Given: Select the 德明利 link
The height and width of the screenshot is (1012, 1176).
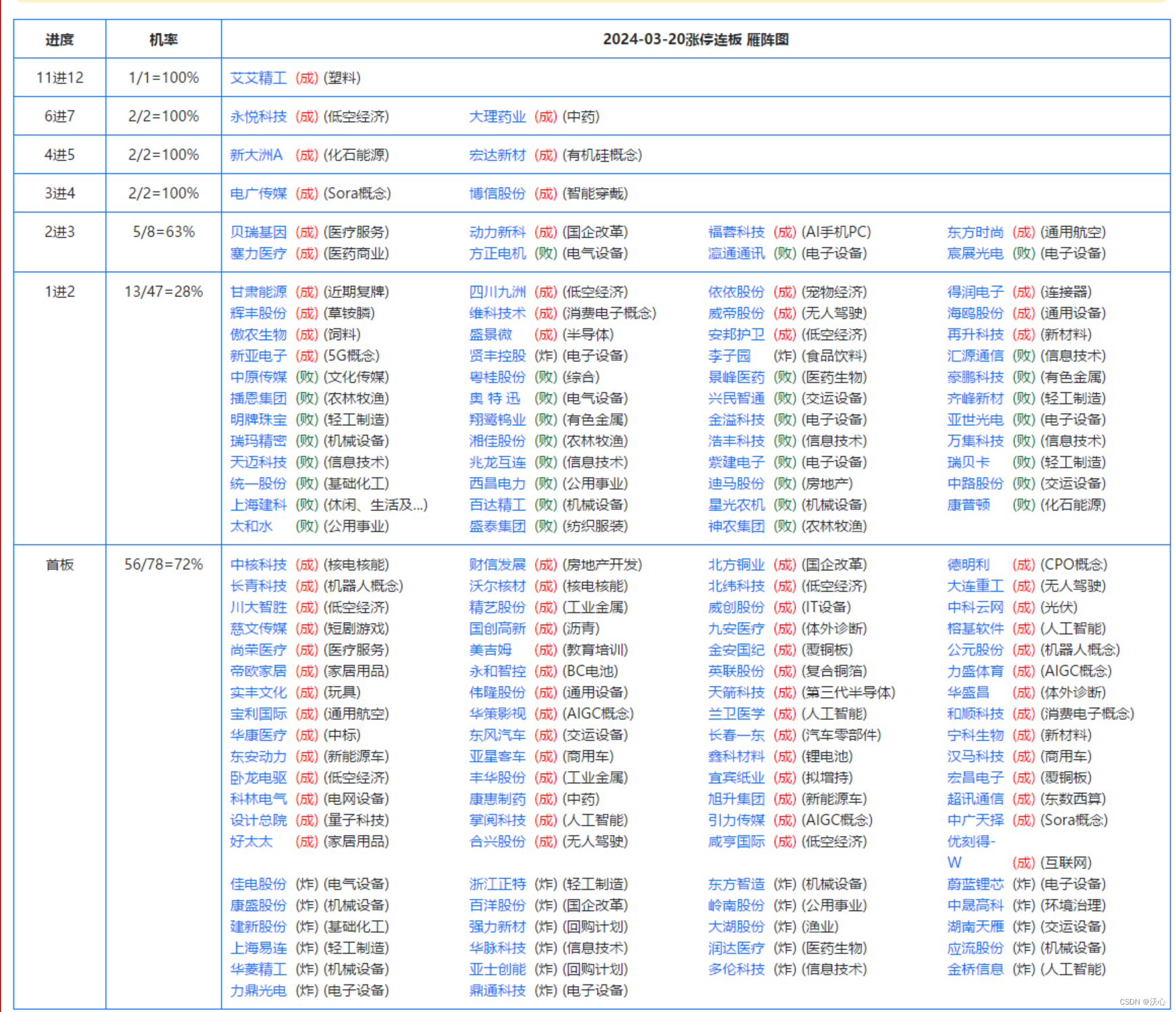Looking at the screenshot, I should 969,564.
